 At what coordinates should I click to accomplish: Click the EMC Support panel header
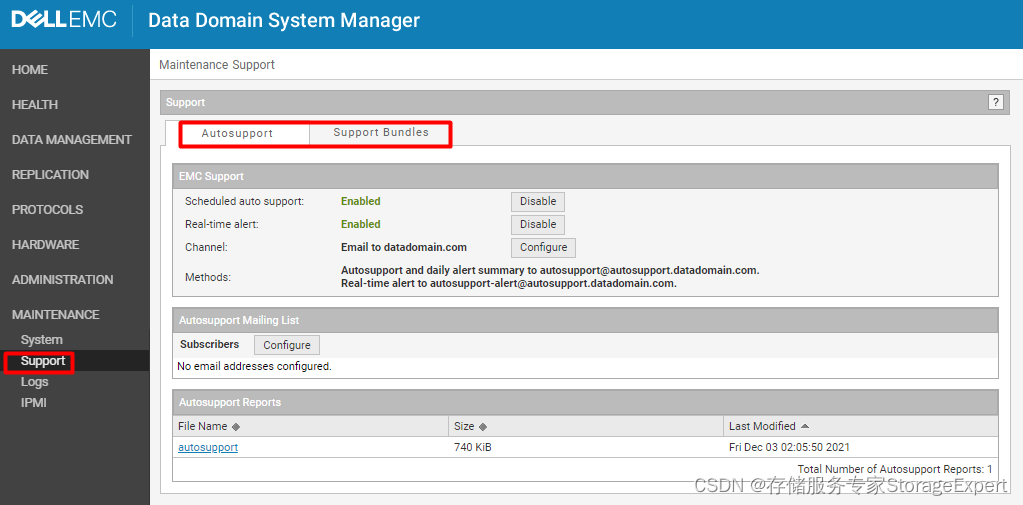pyautogui.click(x=585, y=176)
